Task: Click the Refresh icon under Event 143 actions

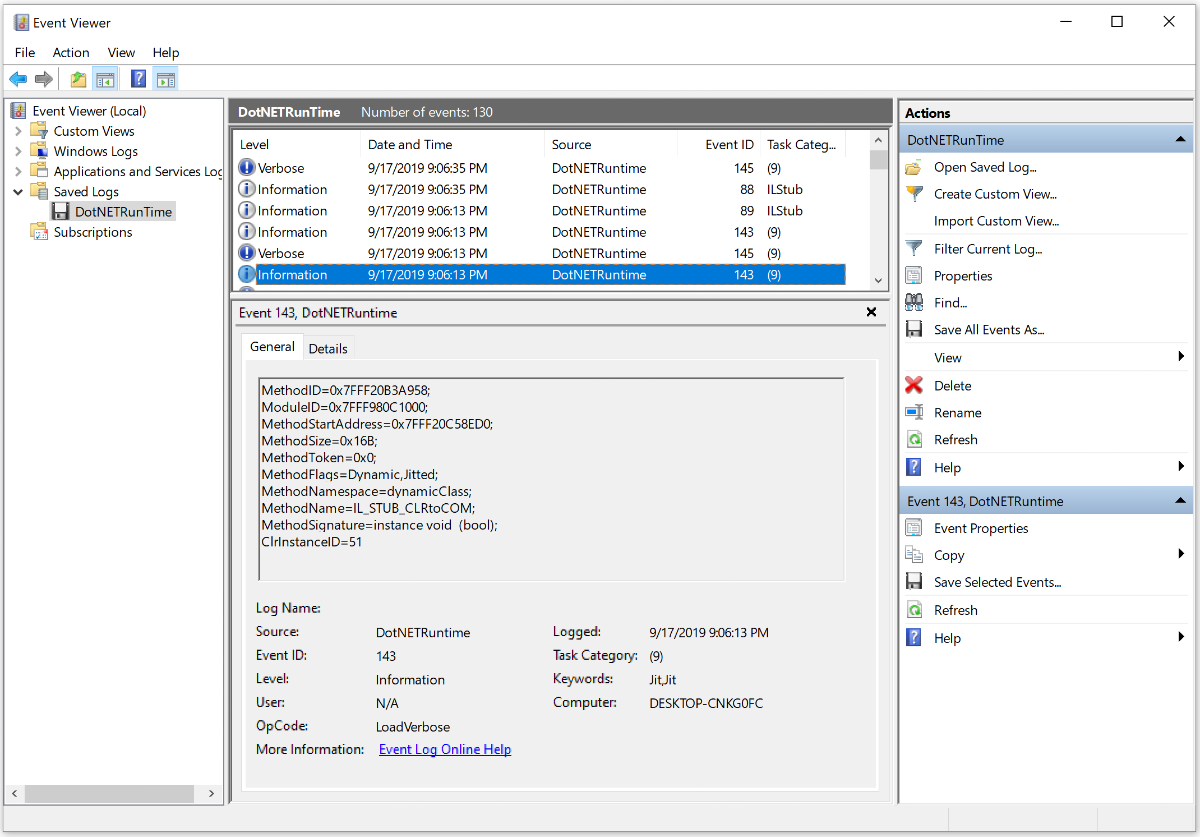Action: 914,610
